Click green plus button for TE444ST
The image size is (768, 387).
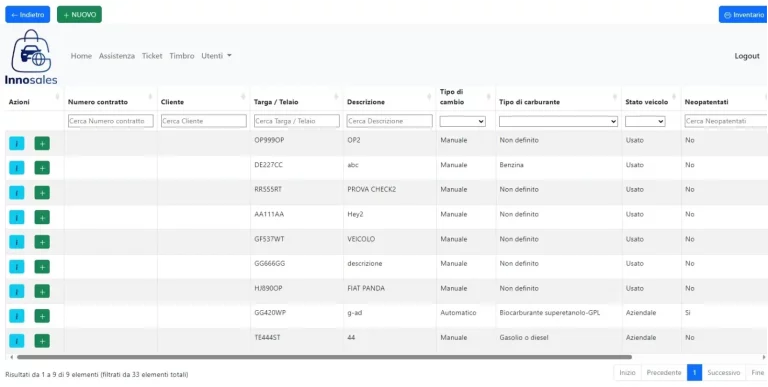coord(42,340)
